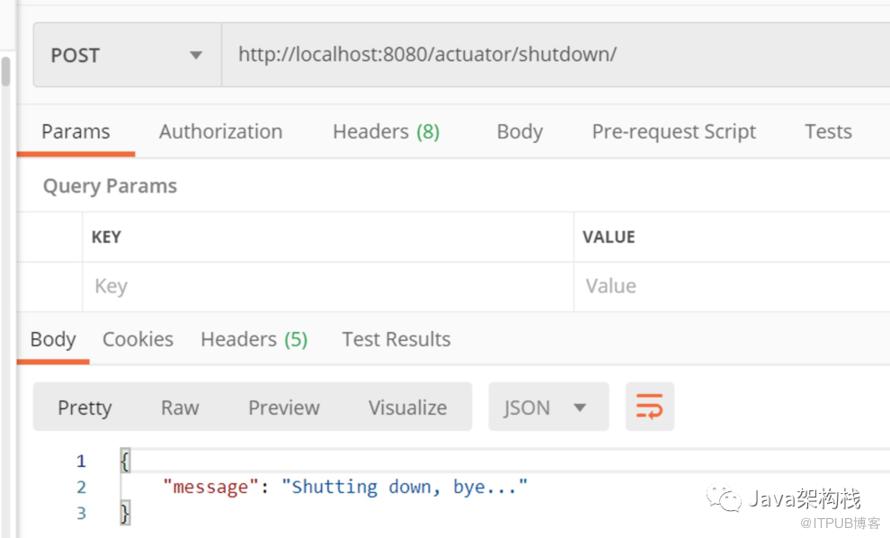Switch to the Authorization tab
890x538 pixels.
point(221,132)
